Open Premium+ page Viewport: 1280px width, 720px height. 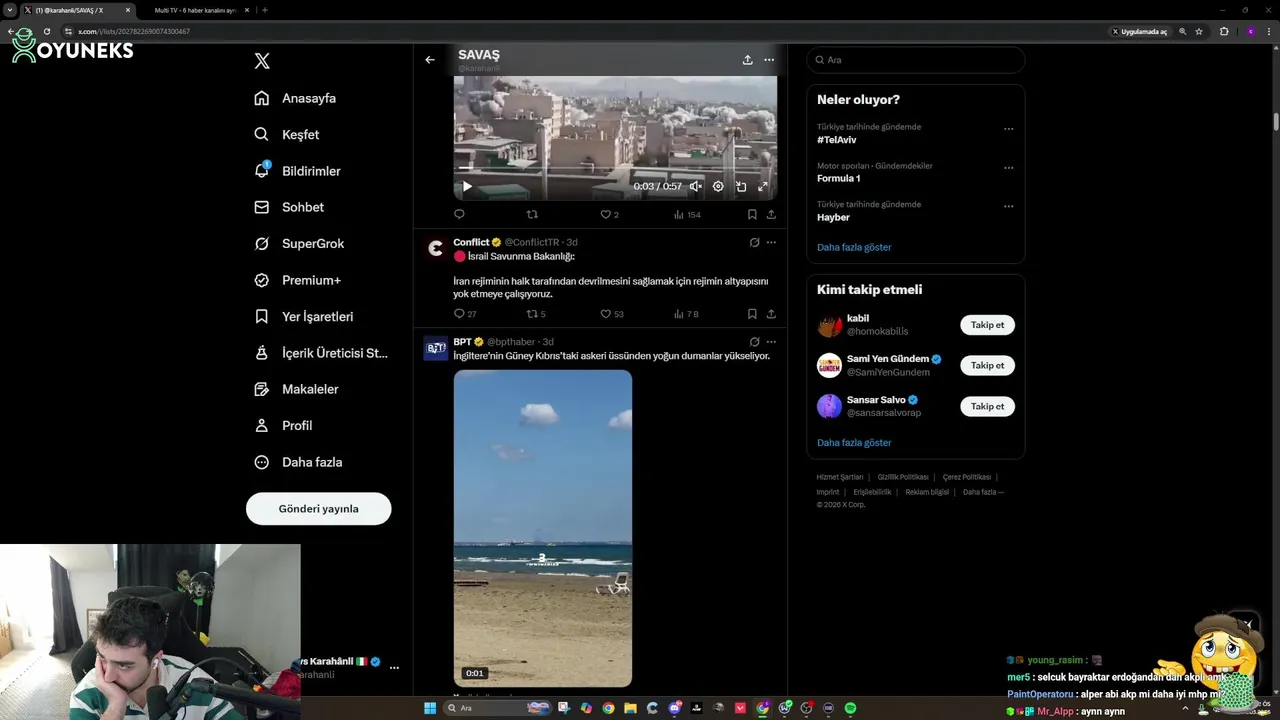coord(297,280)
